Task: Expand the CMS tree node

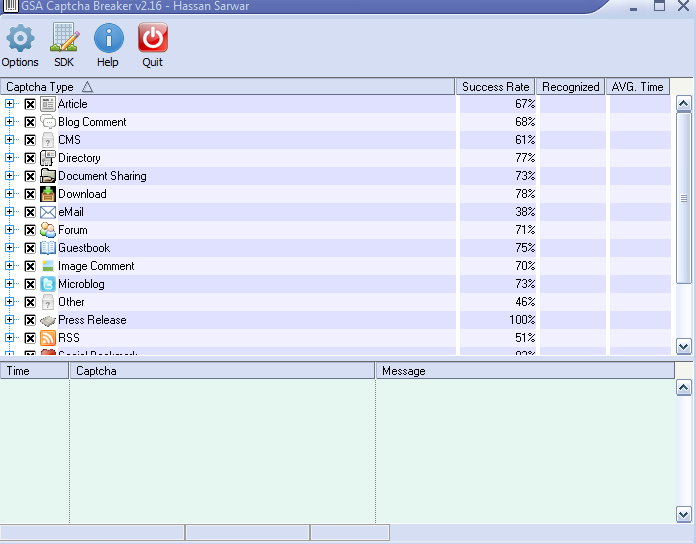Action: pyautogui.click(x=9, y=139)
